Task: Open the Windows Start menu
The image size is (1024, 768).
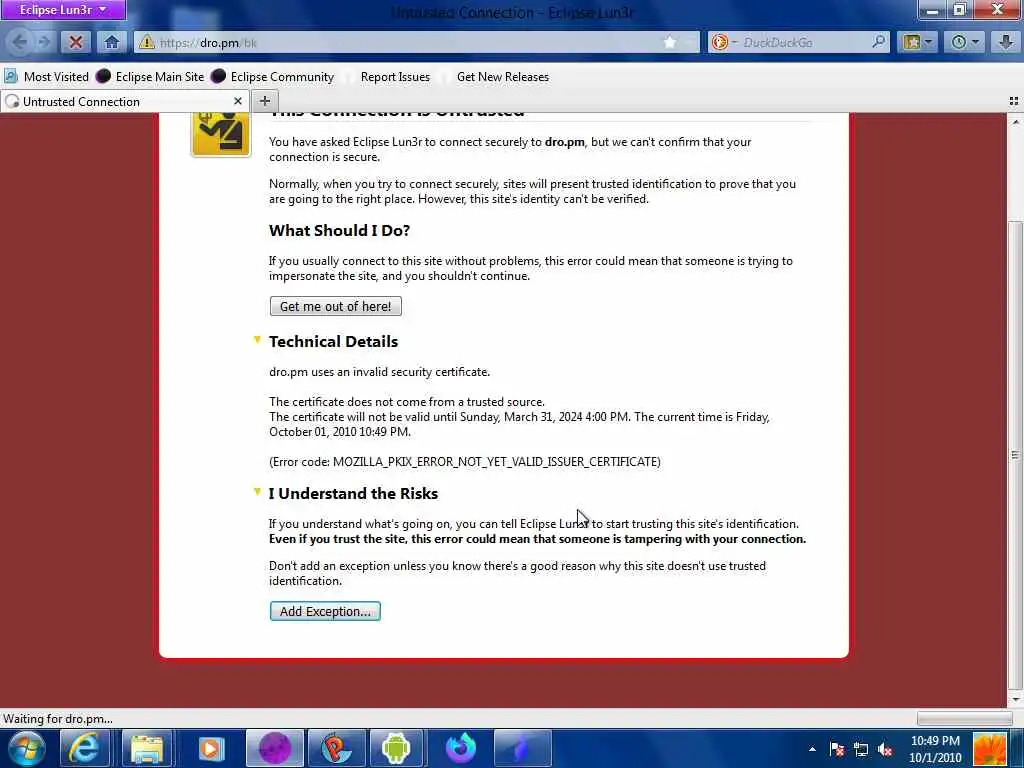Action: click(27, 748)
